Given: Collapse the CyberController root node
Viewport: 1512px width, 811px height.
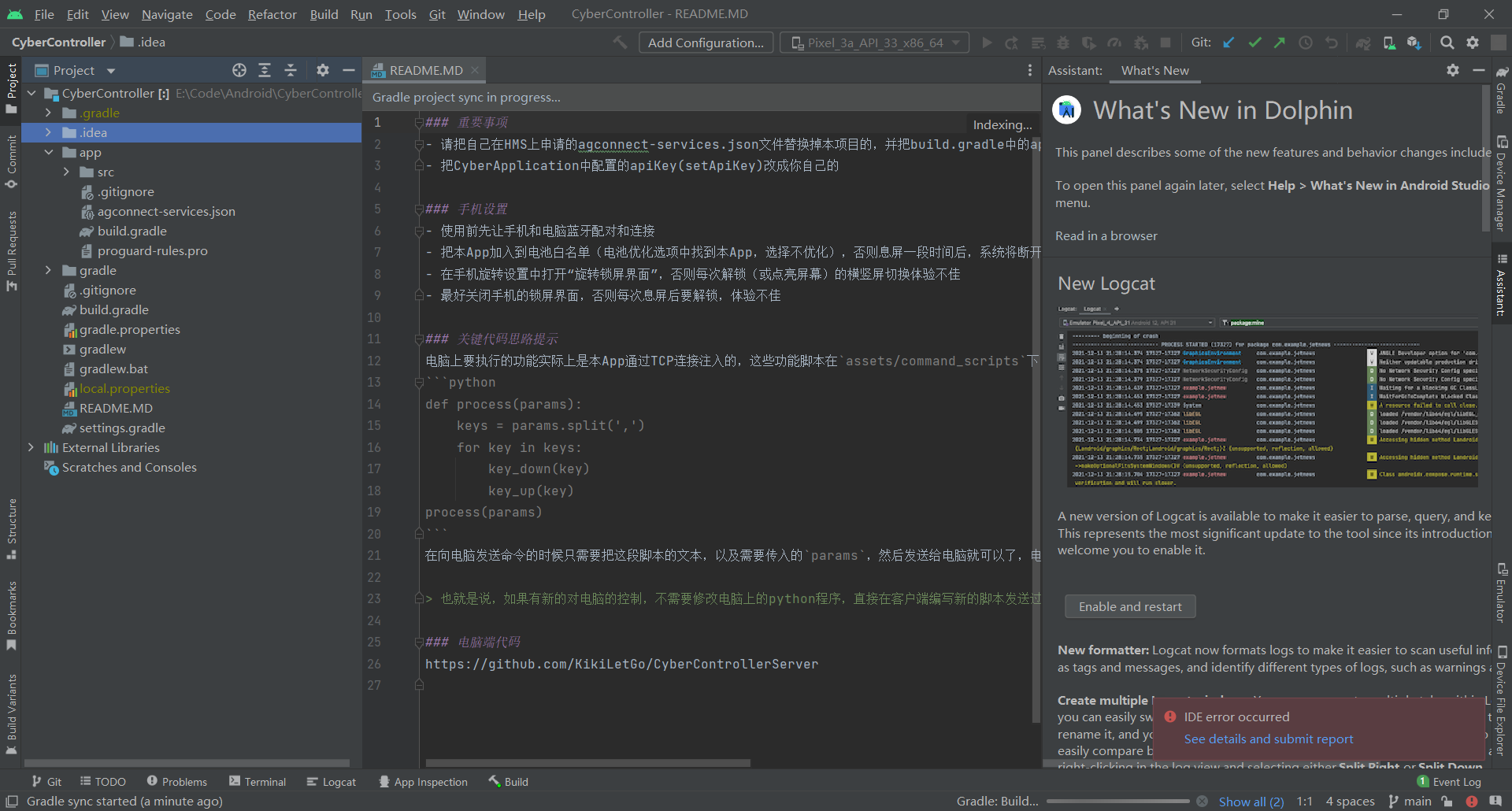Looking at the screenshot, I should point(31,93).
